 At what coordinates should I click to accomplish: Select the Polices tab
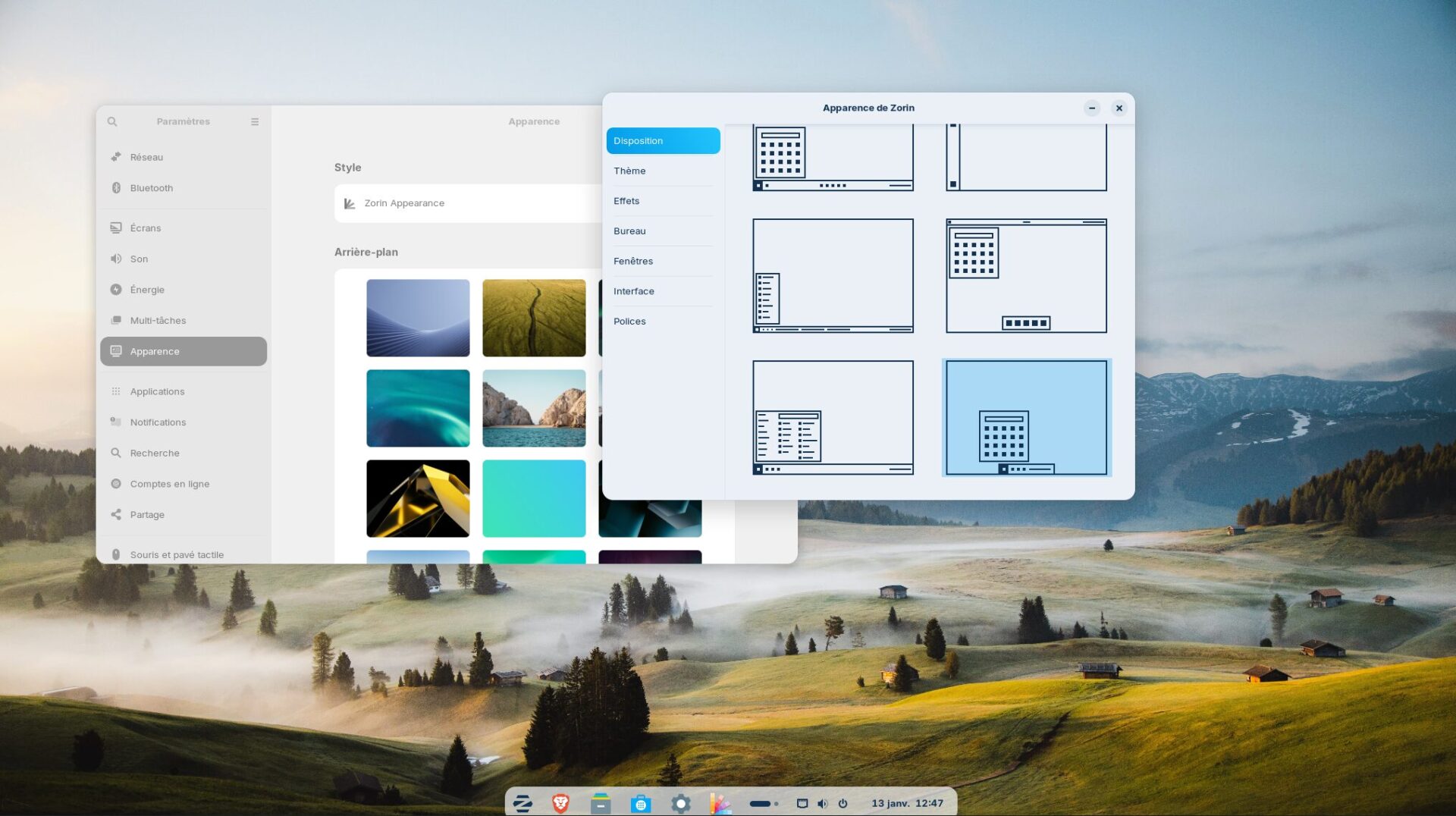pos(629,322)
